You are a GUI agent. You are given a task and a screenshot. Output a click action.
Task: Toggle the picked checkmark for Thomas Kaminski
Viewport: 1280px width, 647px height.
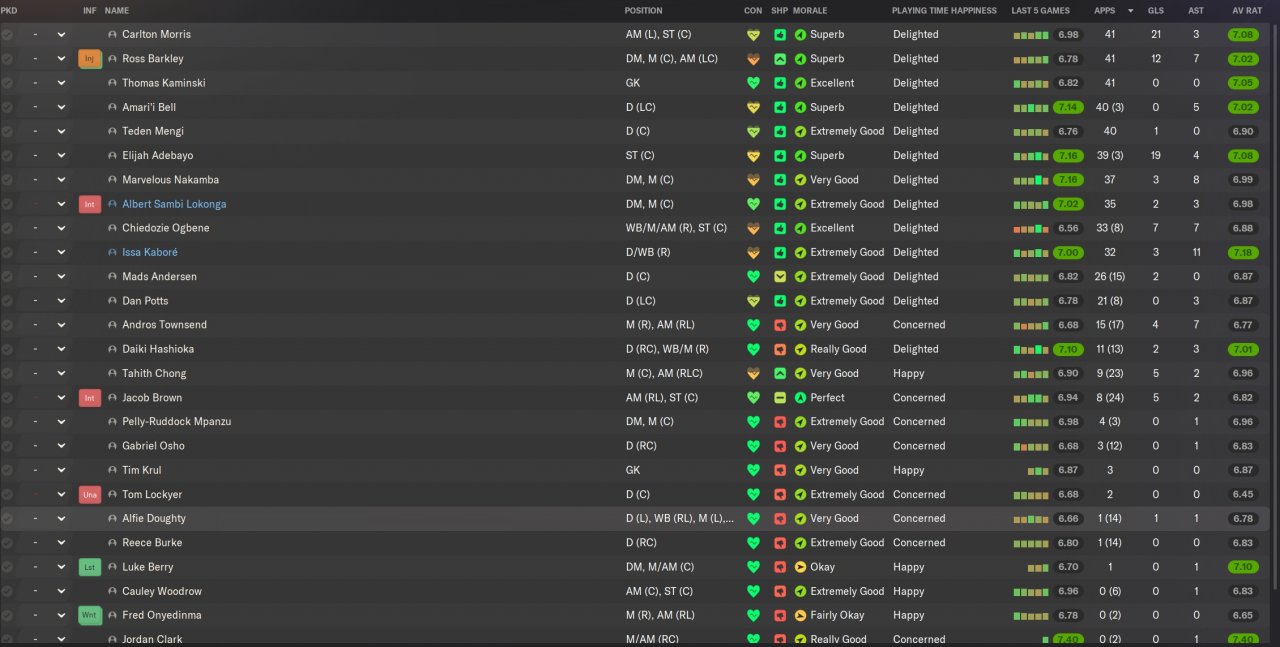[x=7, y=83]
